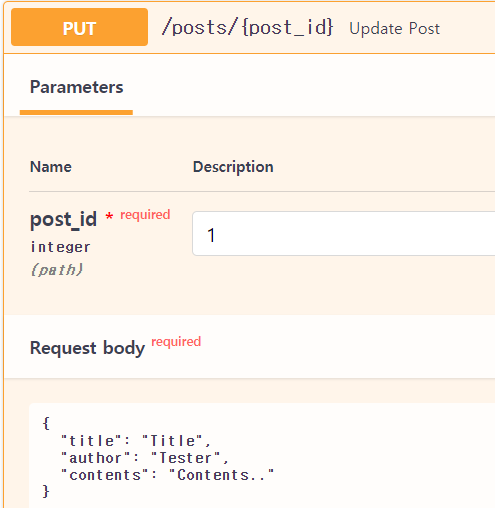Viewport: 495px width, 509px height.
Task: Select the Parameters tab heading
Action: pyautogui.click(x=77, y=87)
